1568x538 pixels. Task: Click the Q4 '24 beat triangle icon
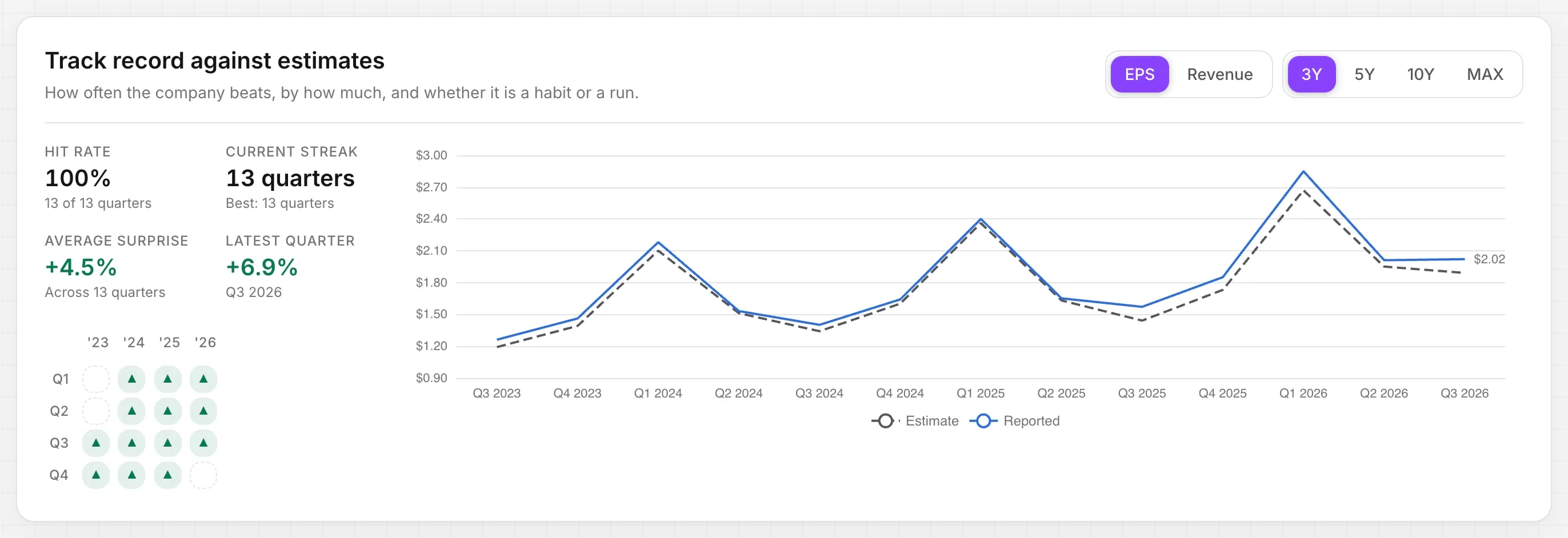click(x=131, y=475)
